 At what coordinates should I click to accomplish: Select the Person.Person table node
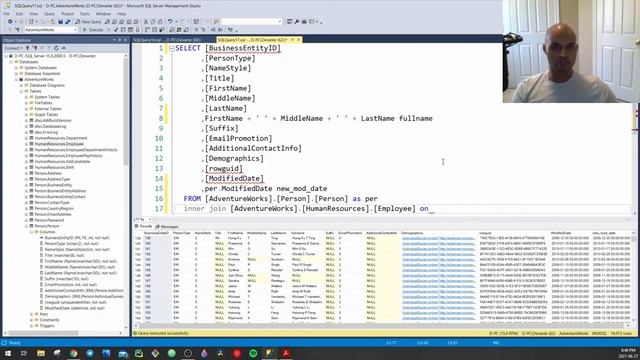pyautogui.click(x=47, y=226)
